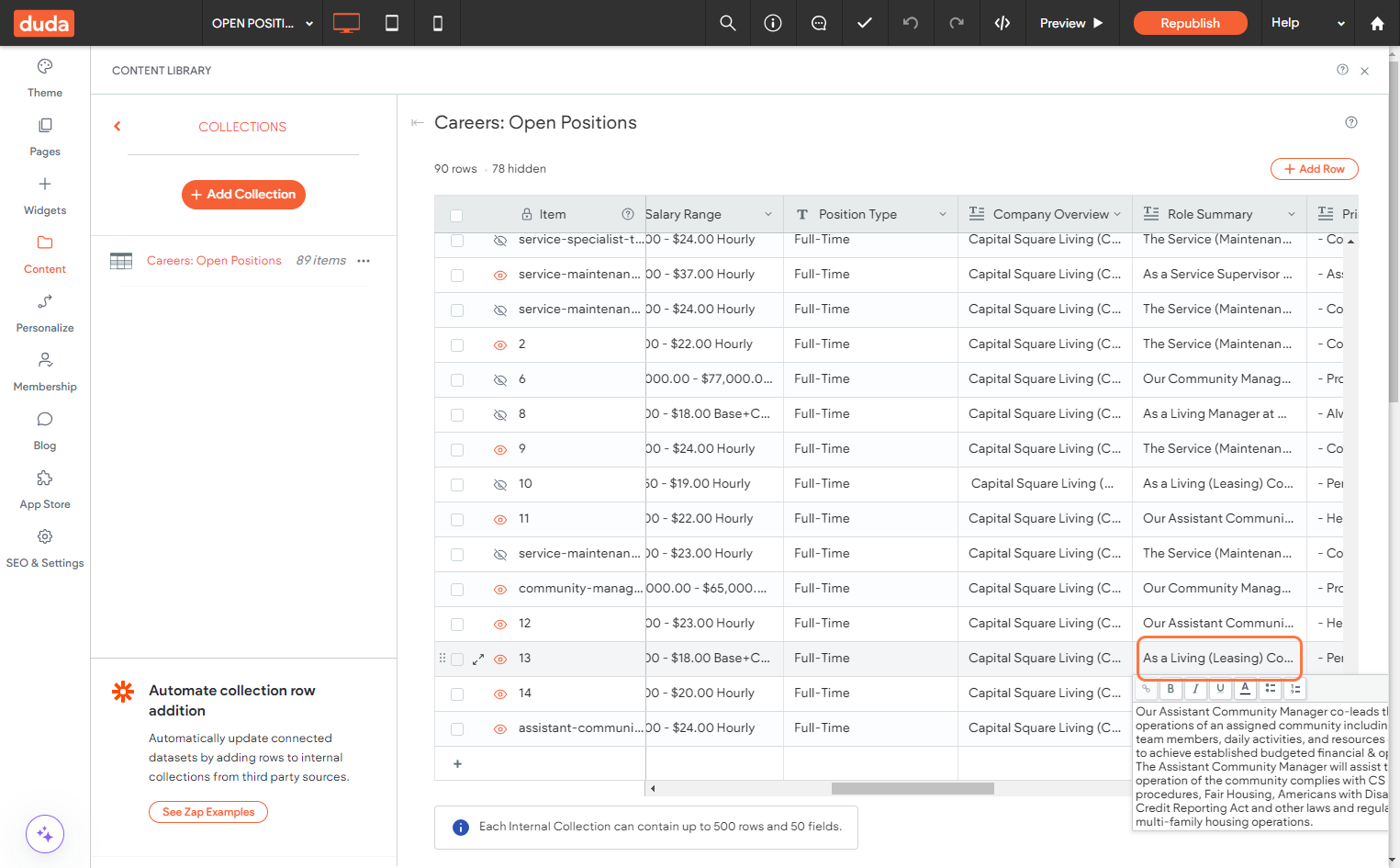The width and height of the screenshot is (1400, 868).
Task: Select the checkbox for row 9
Action: click(x=457, y=450)
